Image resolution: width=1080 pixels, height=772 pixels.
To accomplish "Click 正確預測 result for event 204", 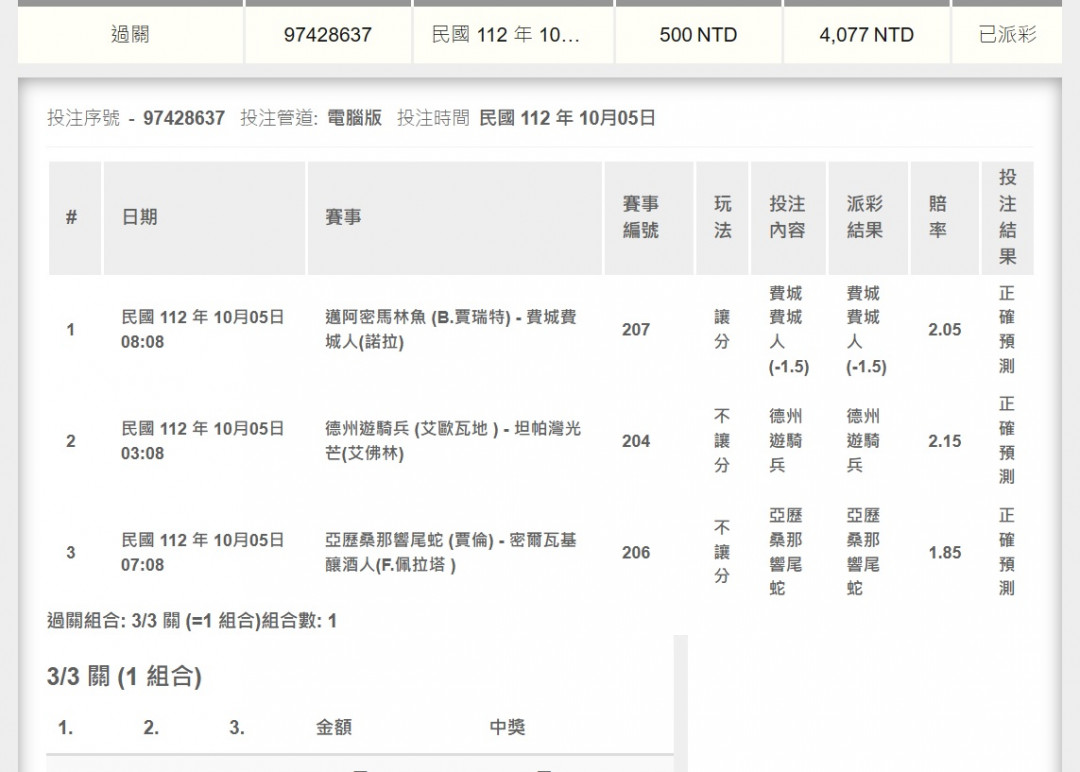I will pos(1007,441).
